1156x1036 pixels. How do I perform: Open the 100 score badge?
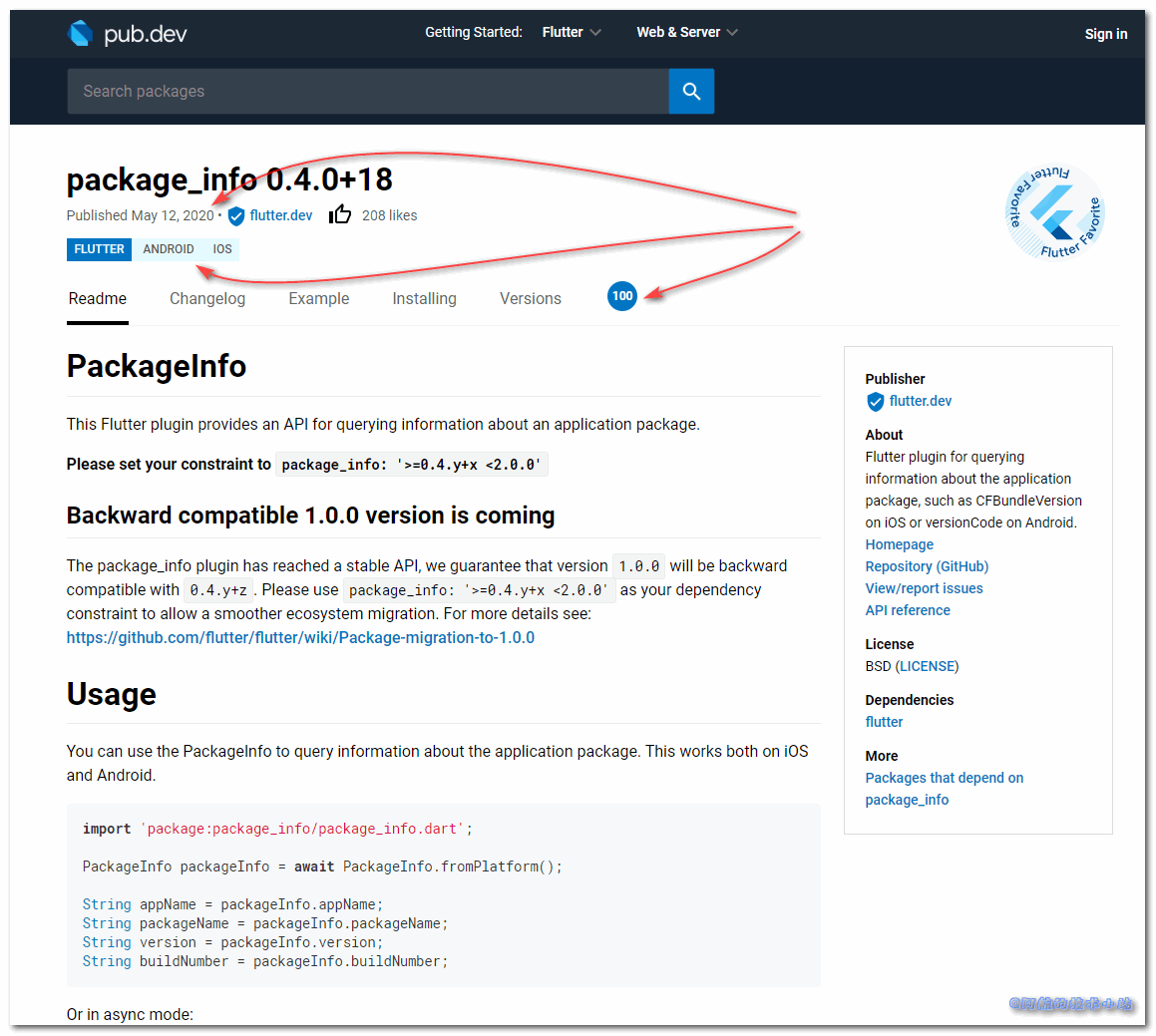pos(622,296)
